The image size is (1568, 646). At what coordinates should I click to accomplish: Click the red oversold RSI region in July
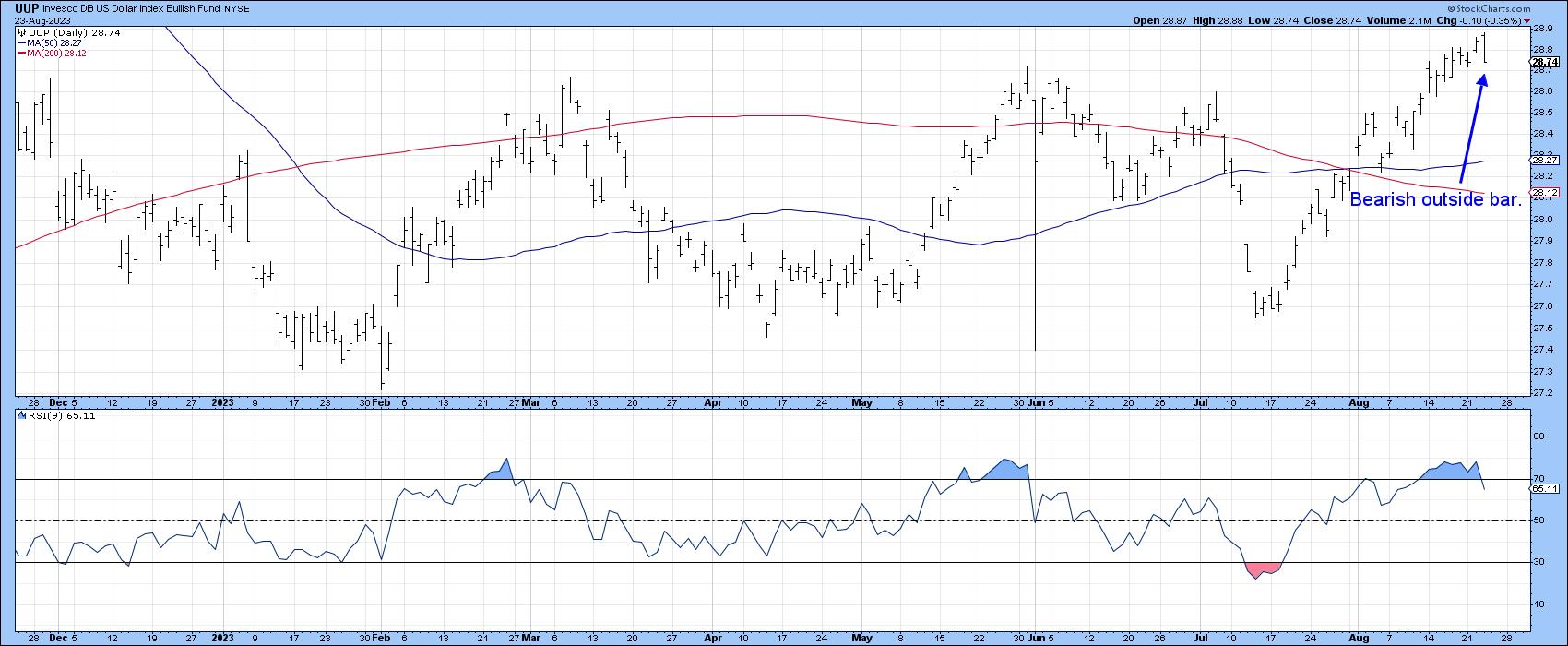point(1262,568)
